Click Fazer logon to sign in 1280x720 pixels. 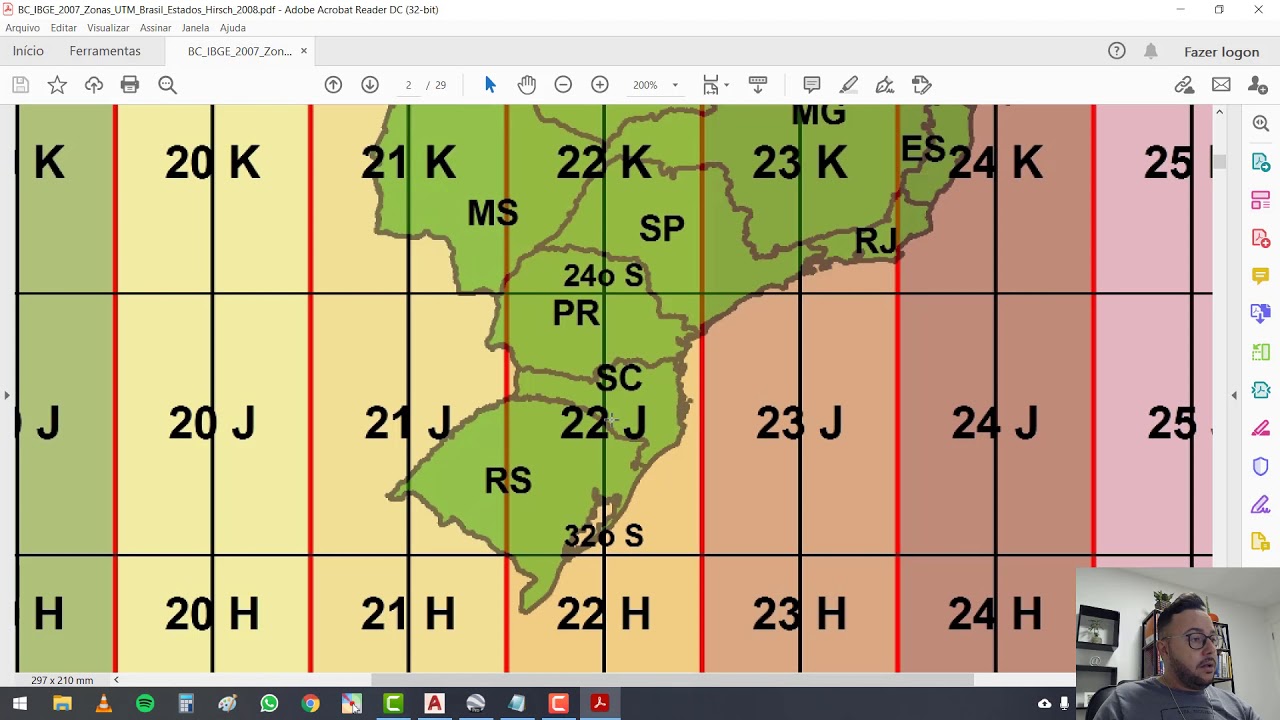coord(1221,52)
